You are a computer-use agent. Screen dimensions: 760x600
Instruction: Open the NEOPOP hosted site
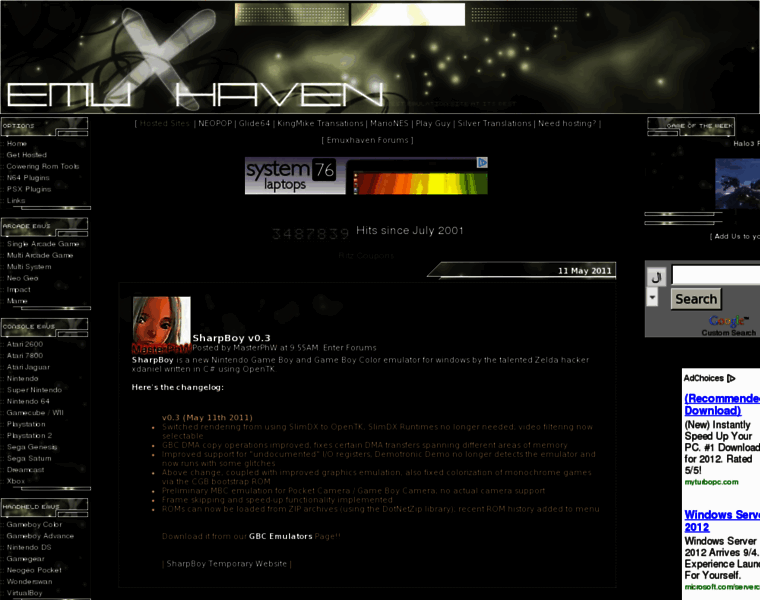[x=215, y=124]
